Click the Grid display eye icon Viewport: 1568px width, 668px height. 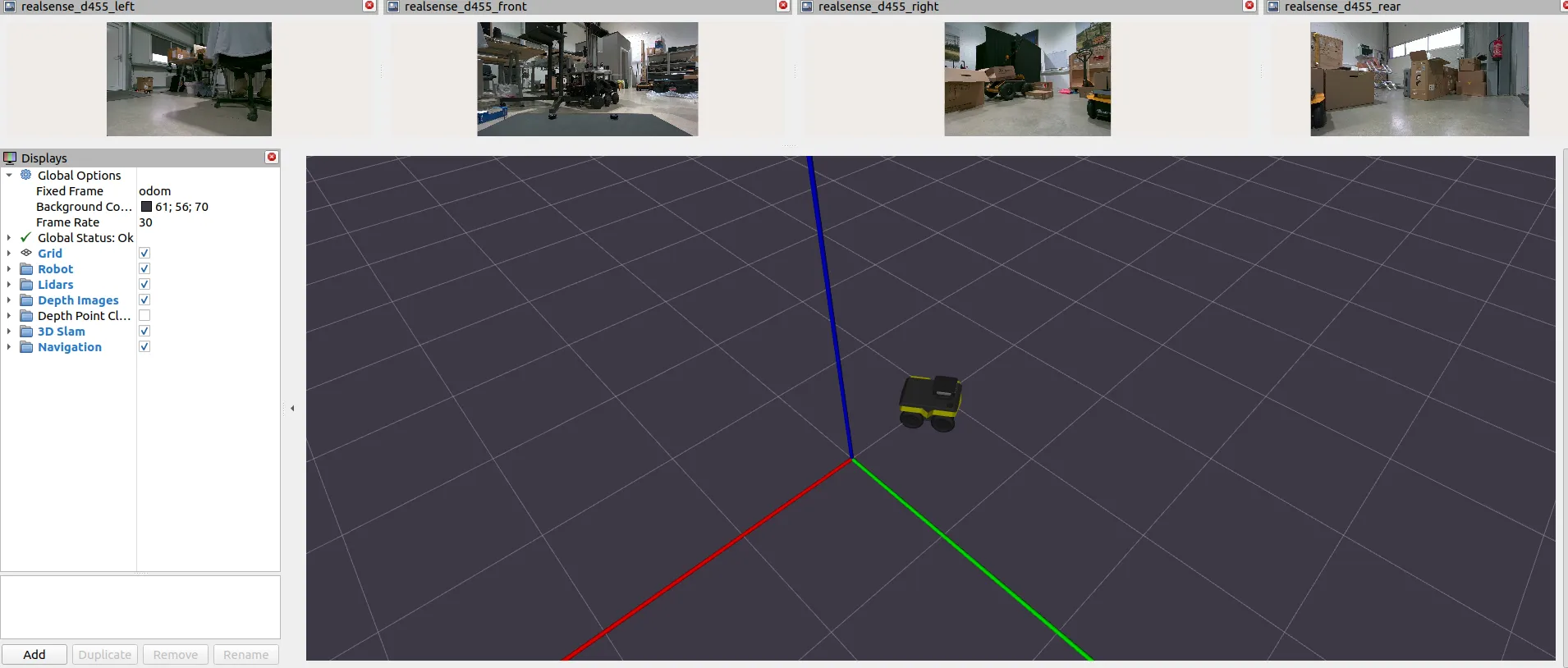coord(26,254)
